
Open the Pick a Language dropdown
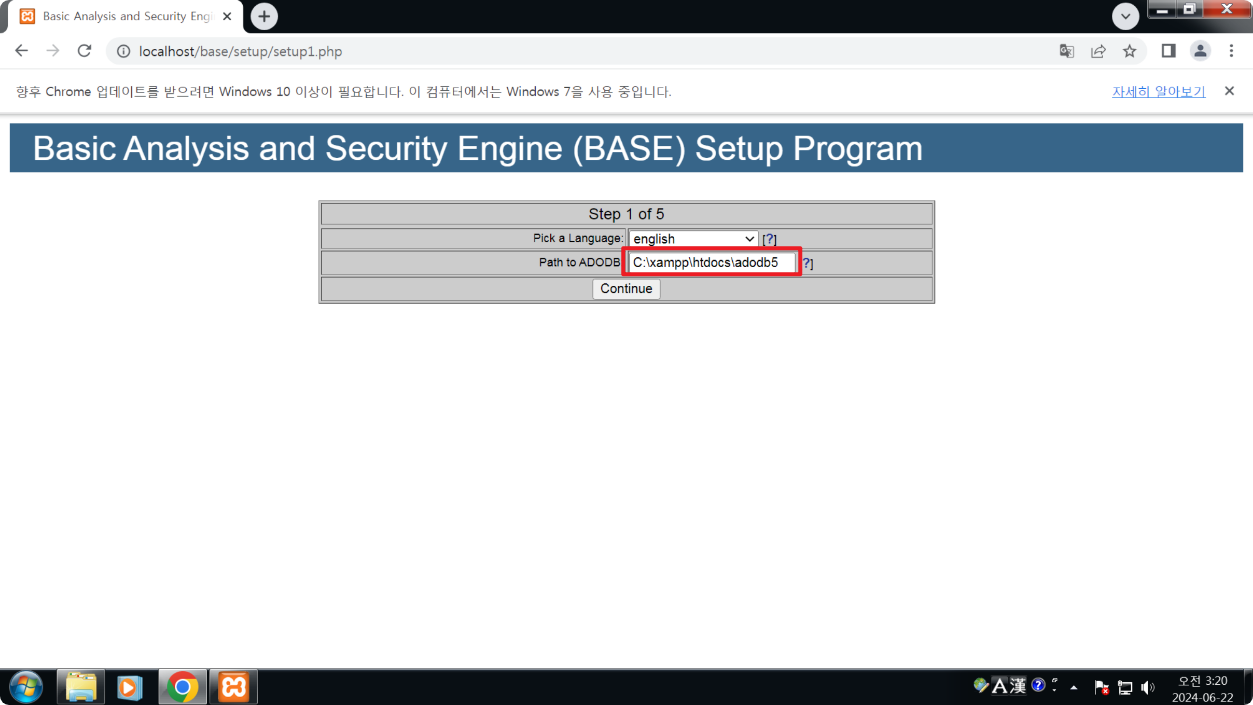[693, 239]
